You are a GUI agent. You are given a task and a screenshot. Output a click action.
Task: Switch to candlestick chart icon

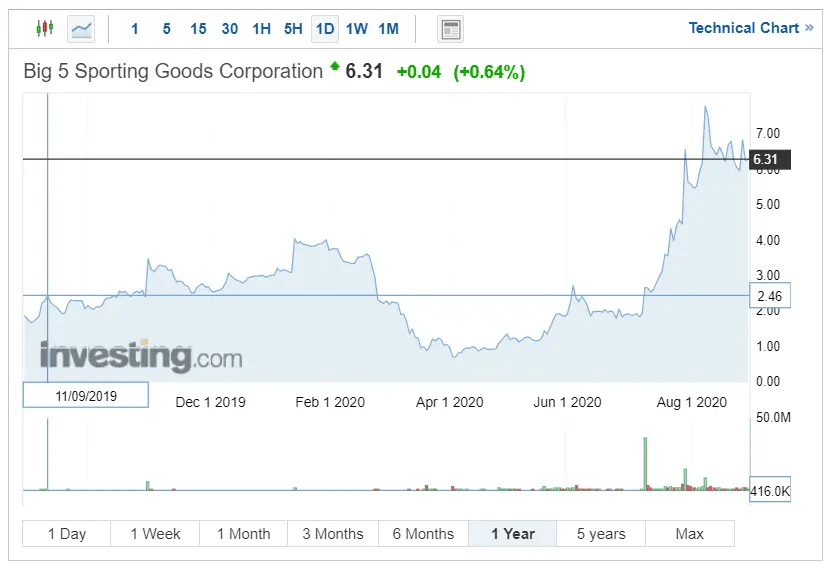(45, 28)
